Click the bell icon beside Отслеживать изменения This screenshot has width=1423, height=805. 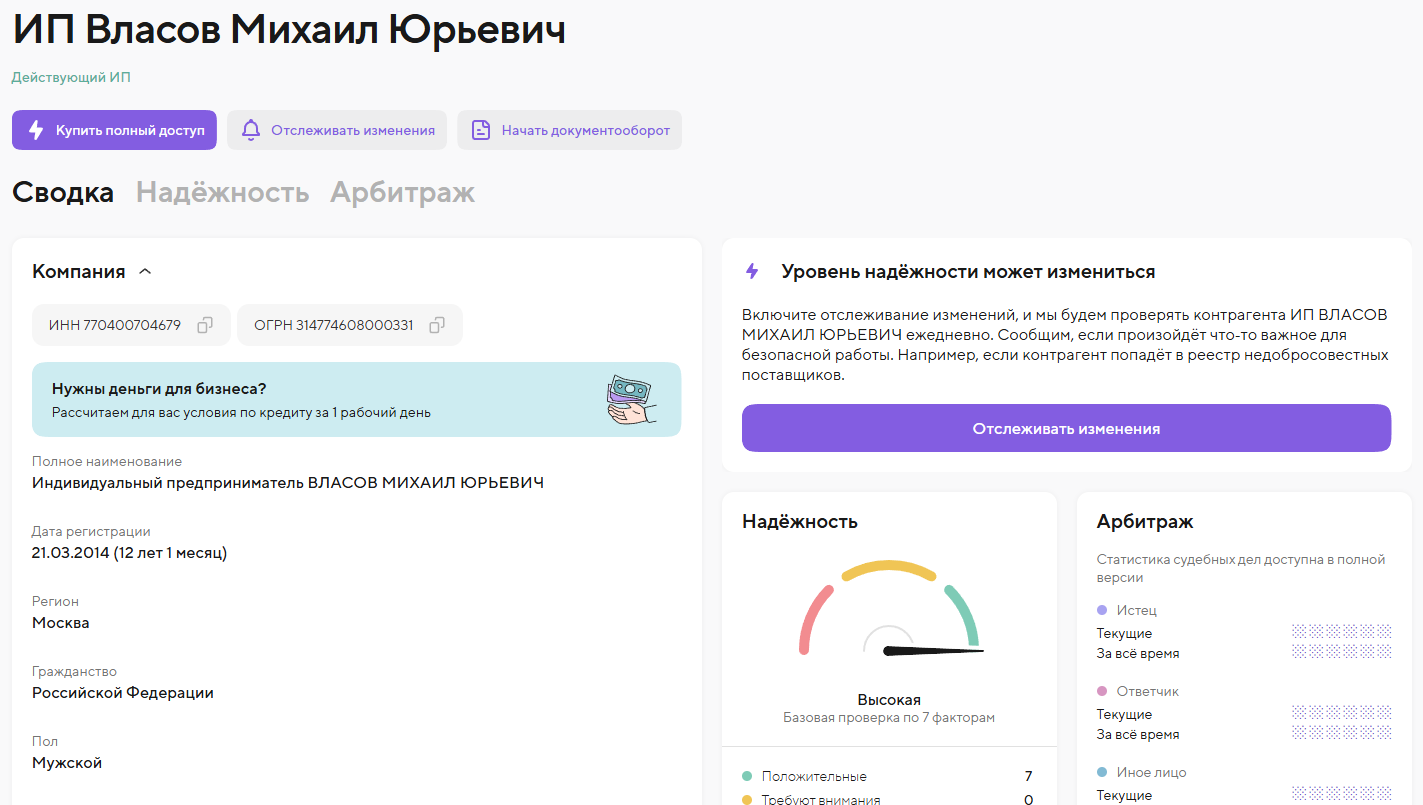[x=251, y=130]
